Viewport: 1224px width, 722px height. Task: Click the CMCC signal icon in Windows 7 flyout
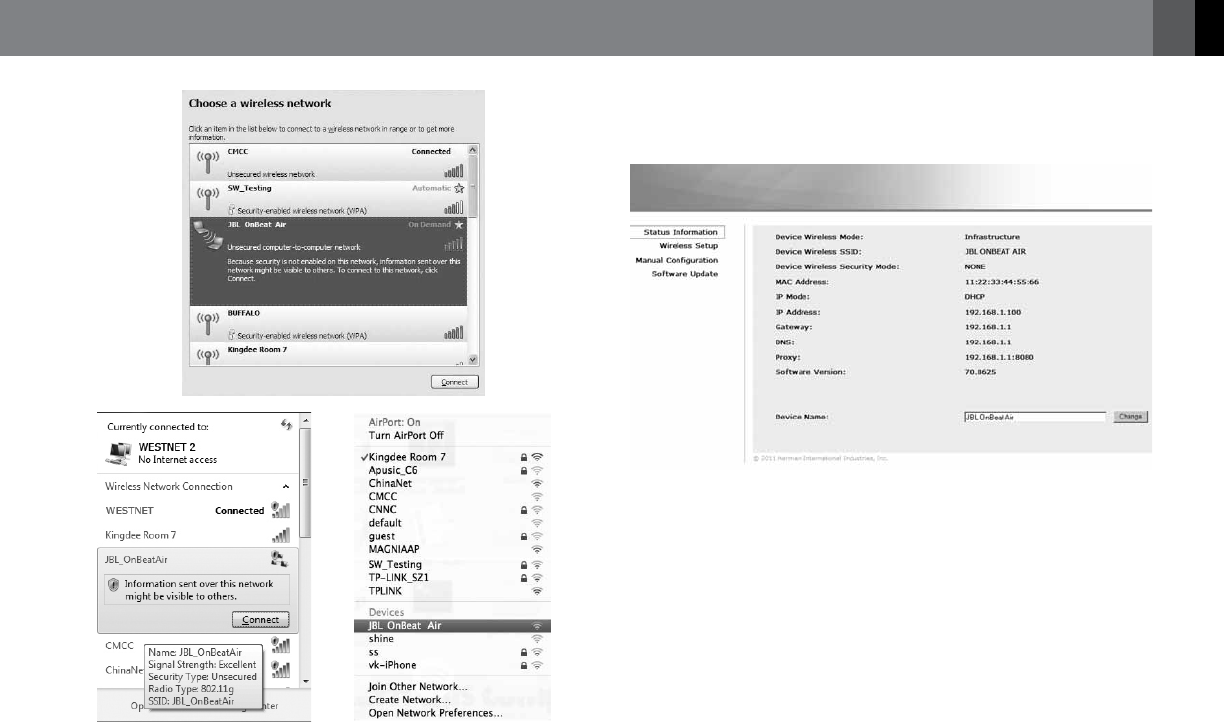point(281,645)
